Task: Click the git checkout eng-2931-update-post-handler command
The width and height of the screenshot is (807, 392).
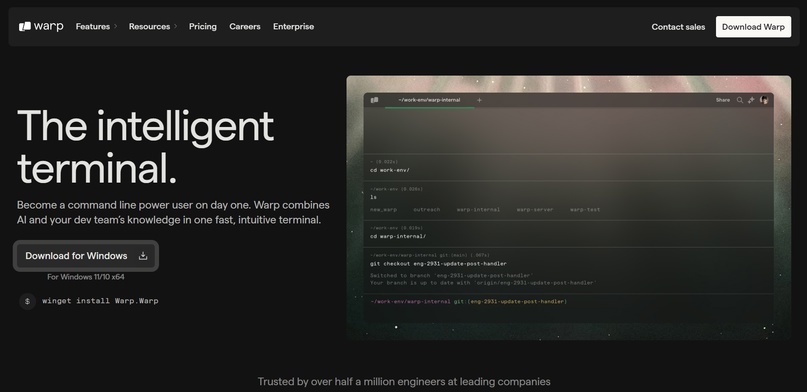Action: 438,263
